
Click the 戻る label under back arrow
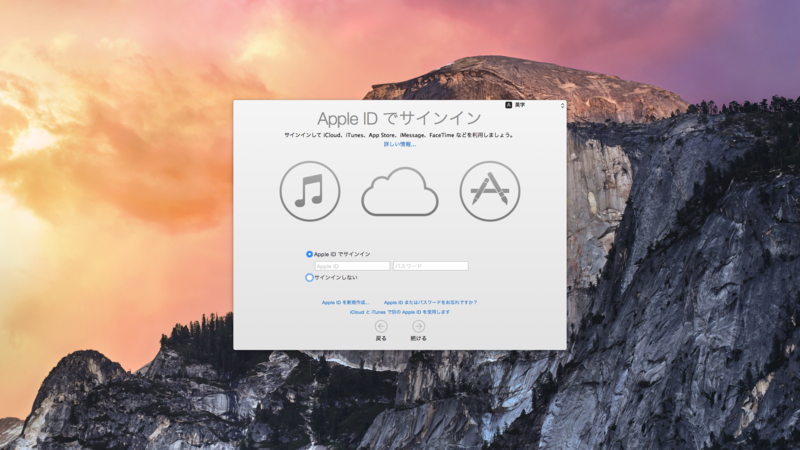tap(381, 338)
